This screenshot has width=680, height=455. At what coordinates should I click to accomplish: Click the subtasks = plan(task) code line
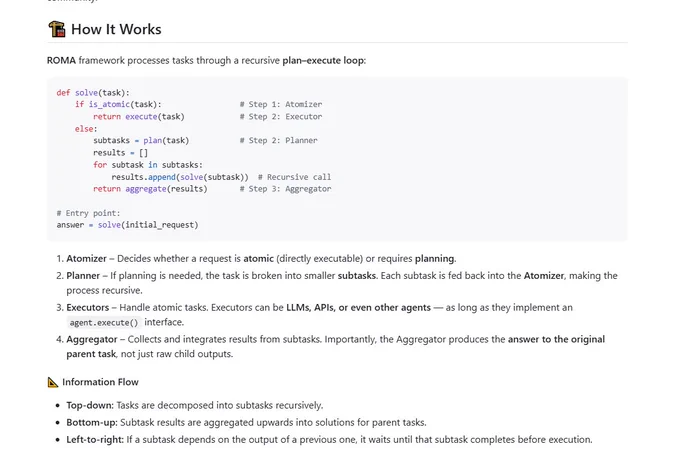click(141, 141)
